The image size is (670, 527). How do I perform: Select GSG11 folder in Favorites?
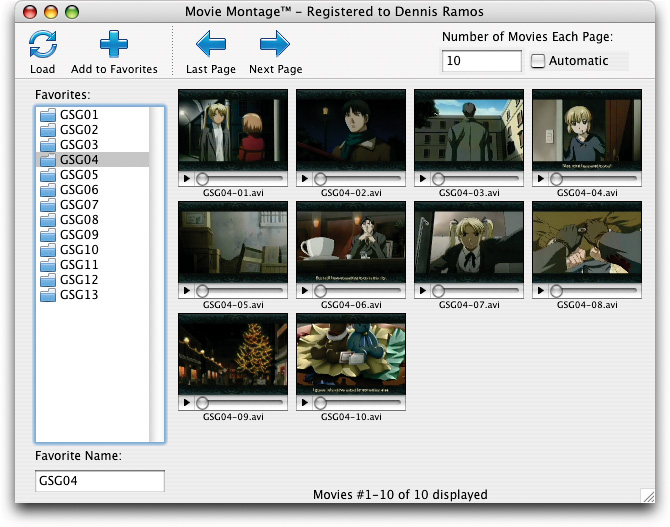(92, 265)
